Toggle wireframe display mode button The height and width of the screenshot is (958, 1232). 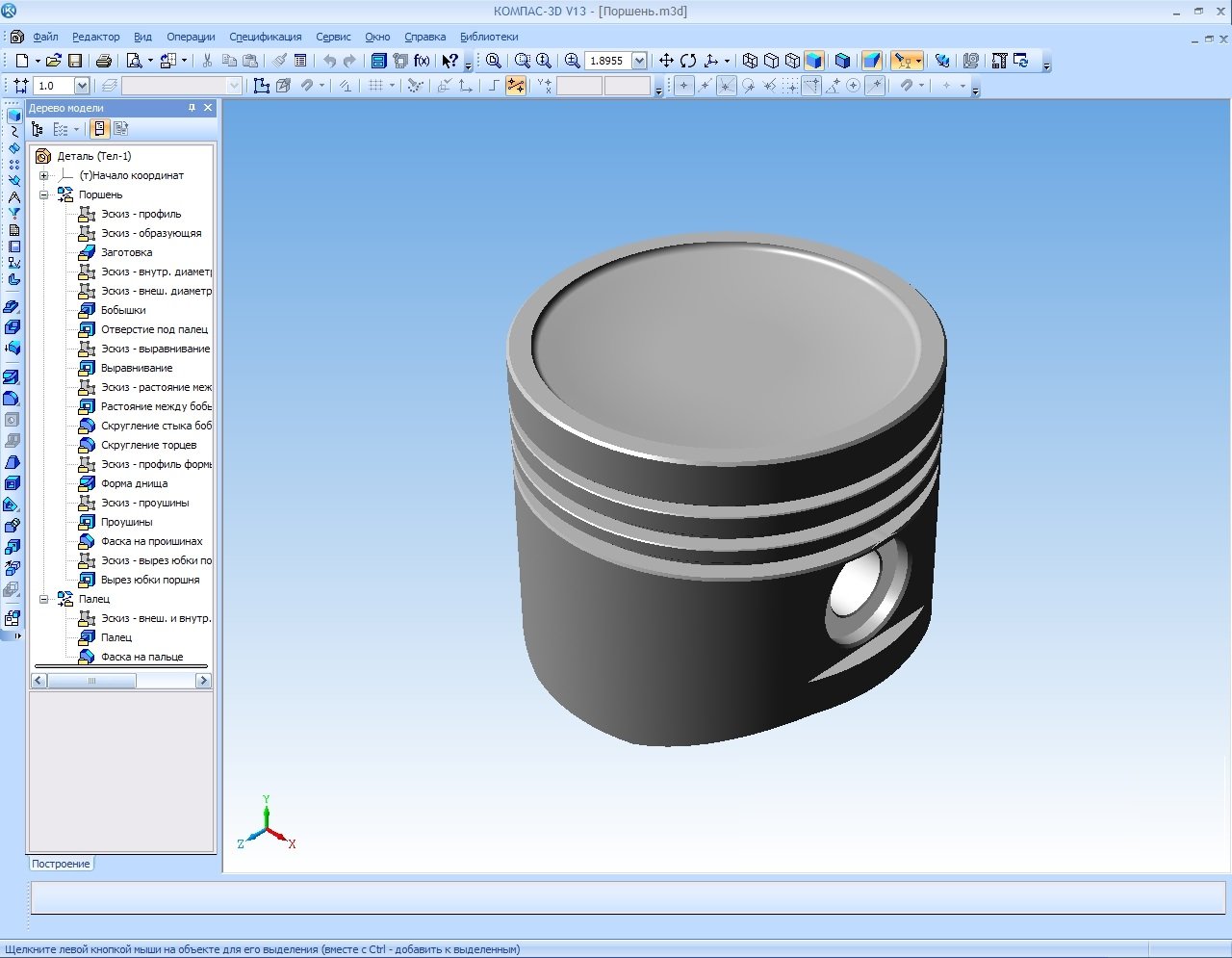click(x=750, y=61)
